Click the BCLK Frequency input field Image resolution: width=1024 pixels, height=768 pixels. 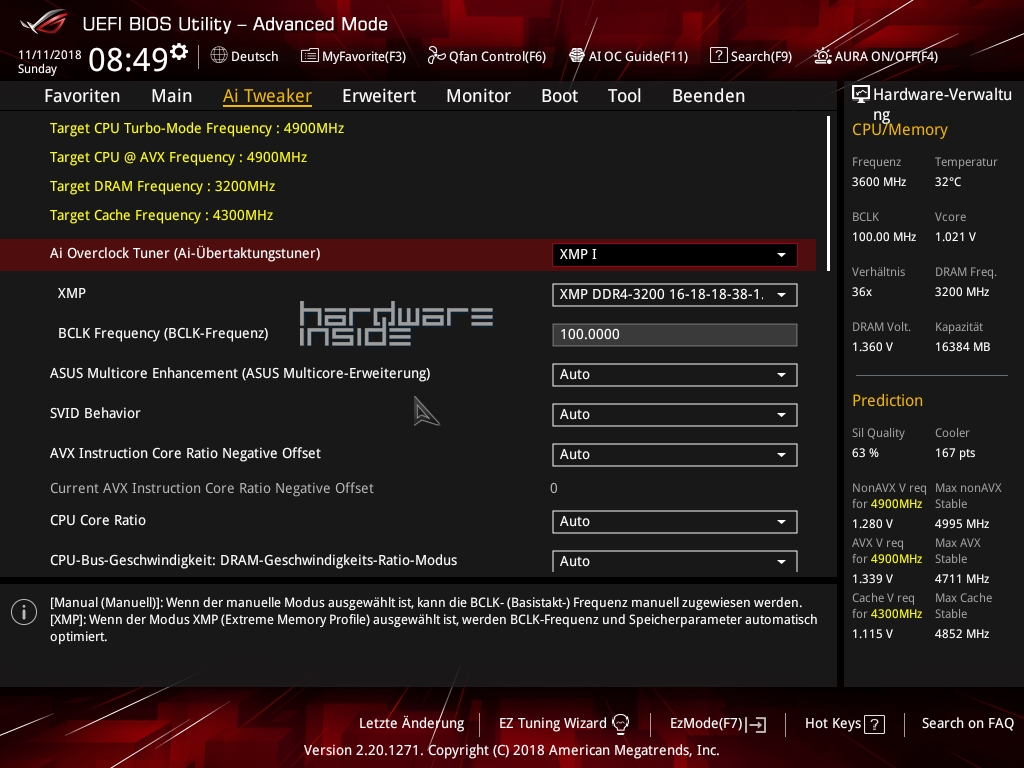point(675,335)
